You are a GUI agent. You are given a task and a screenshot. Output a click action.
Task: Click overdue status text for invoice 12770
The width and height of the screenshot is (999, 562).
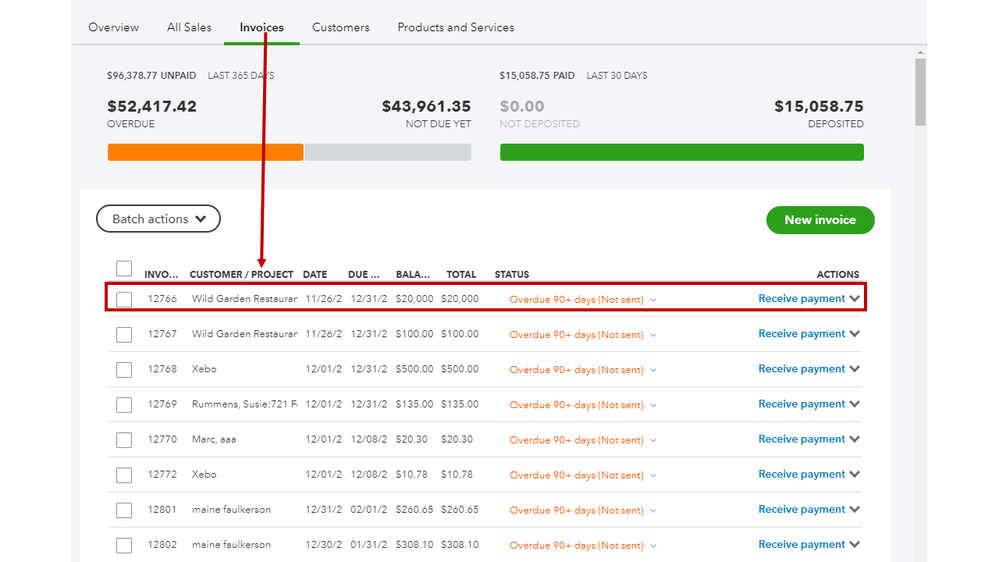click(577, 440)
